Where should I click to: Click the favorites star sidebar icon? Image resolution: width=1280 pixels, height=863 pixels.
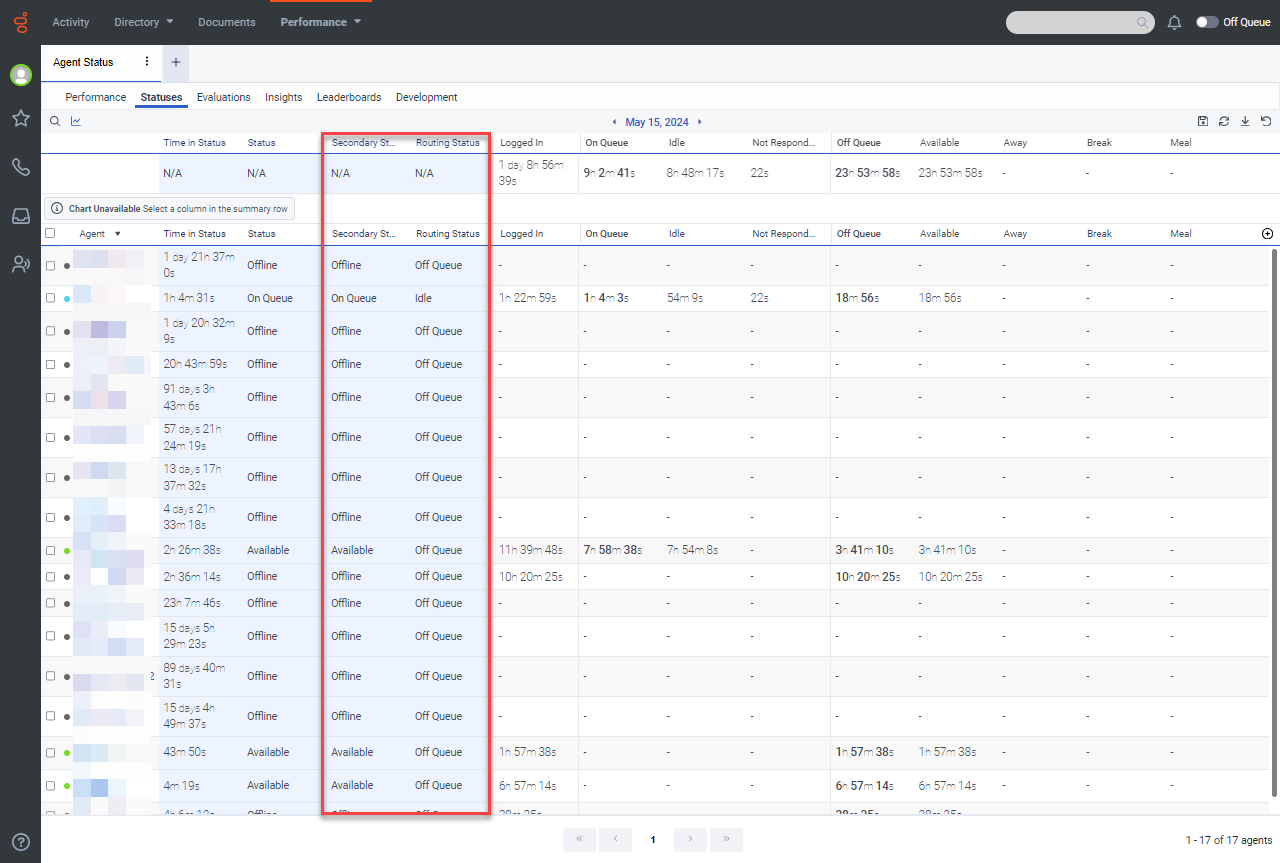(x=20, y=119)
